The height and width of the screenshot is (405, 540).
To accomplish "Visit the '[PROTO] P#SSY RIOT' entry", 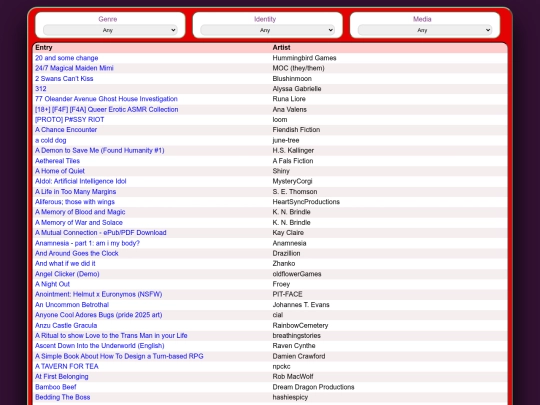I will pyautogui.click(x=69, y=120).
